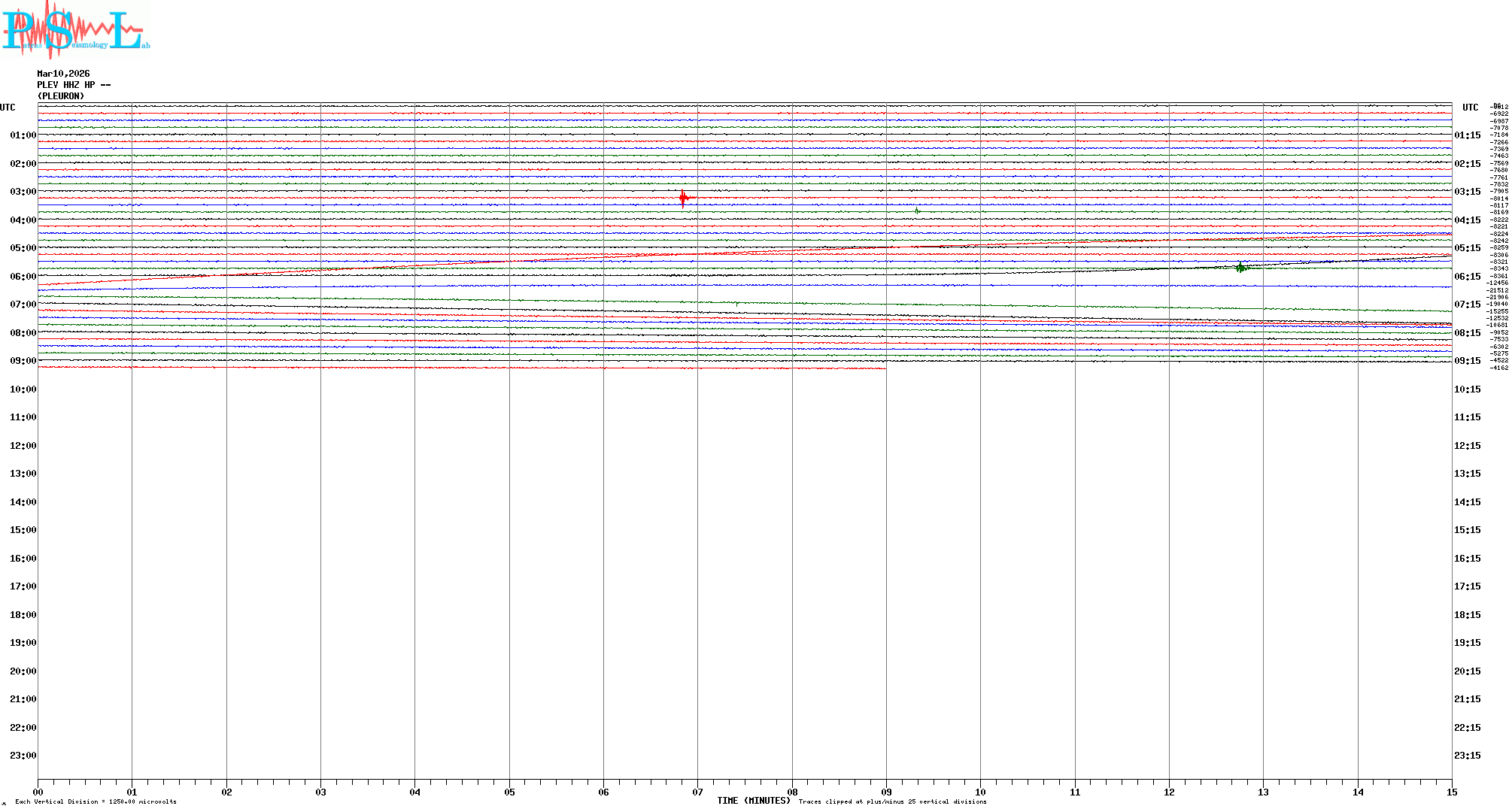The height and width of the screenshot is (812, 1512).
Task: Click the 07 minute axis tick label
Action: (x=697, y=792)
